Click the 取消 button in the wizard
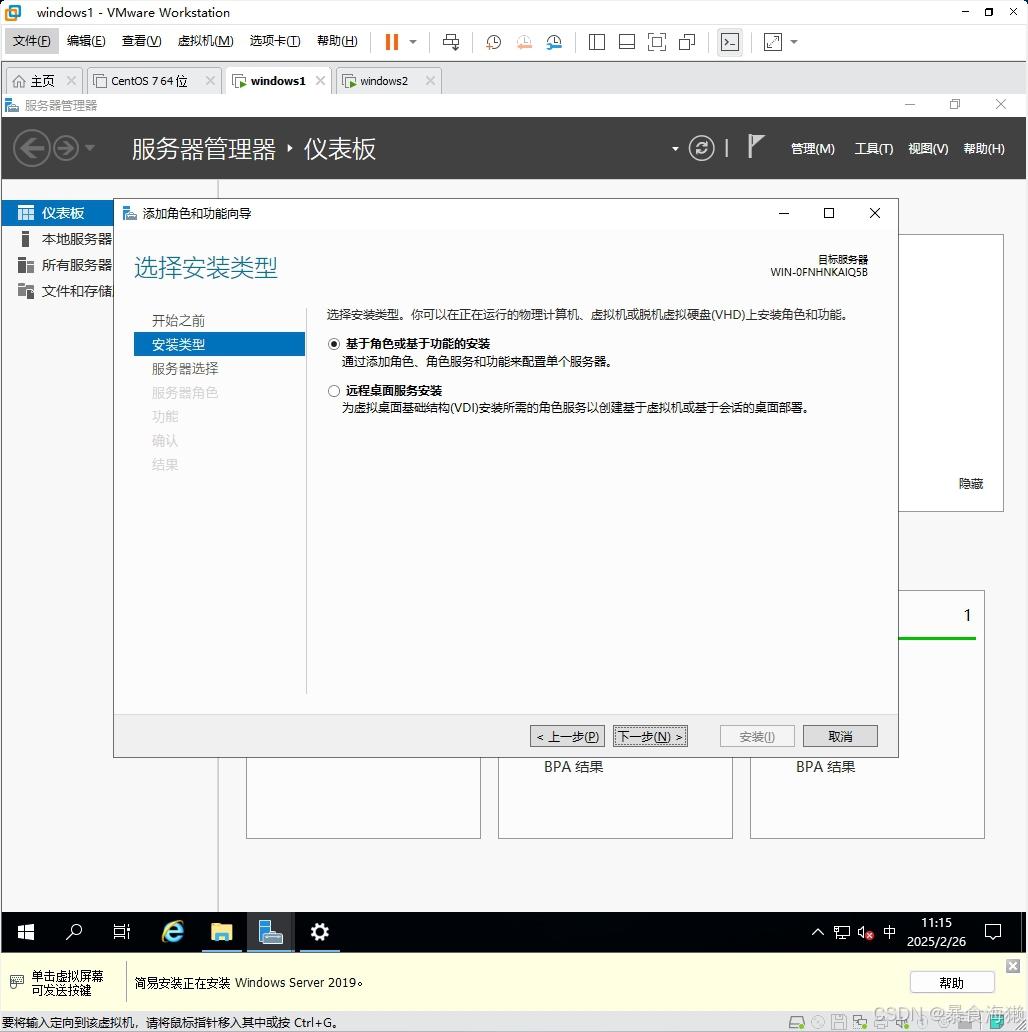This screenshot has height=1032, width=1028. click(x=840, y=736)
